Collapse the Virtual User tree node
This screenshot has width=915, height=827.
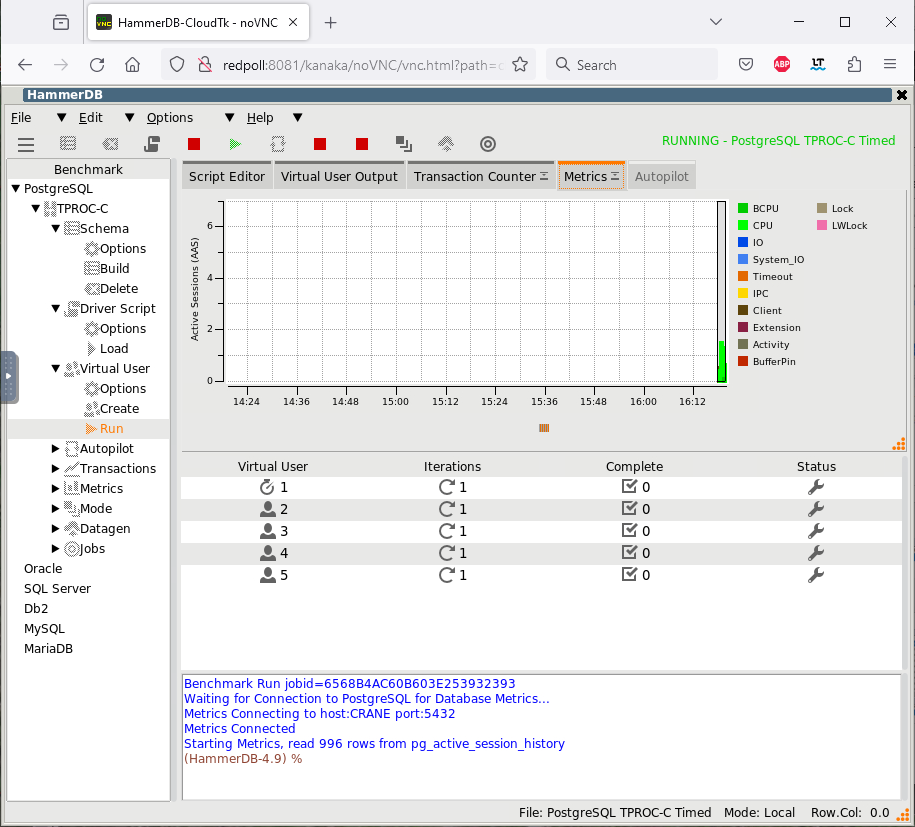[x=55, y=368]
